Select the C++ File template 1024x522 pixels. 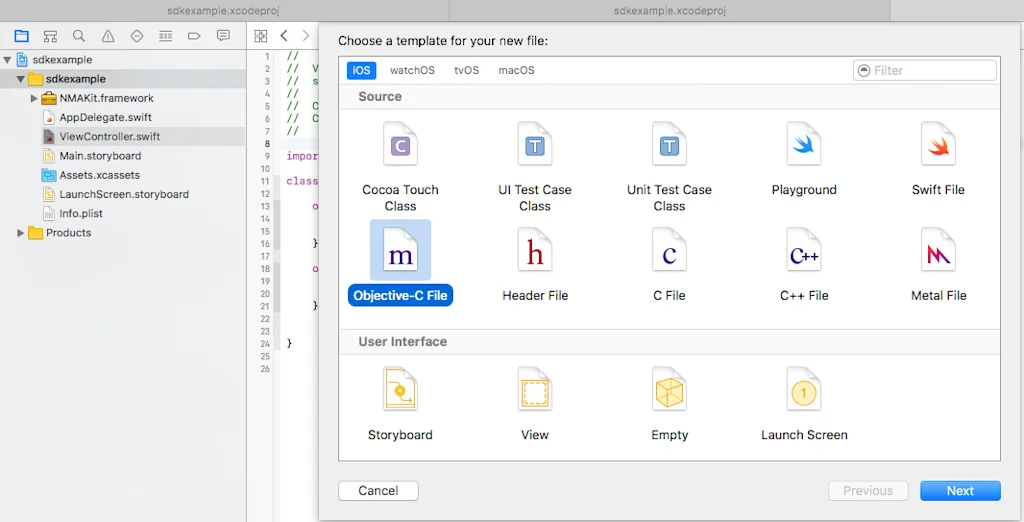804,264
